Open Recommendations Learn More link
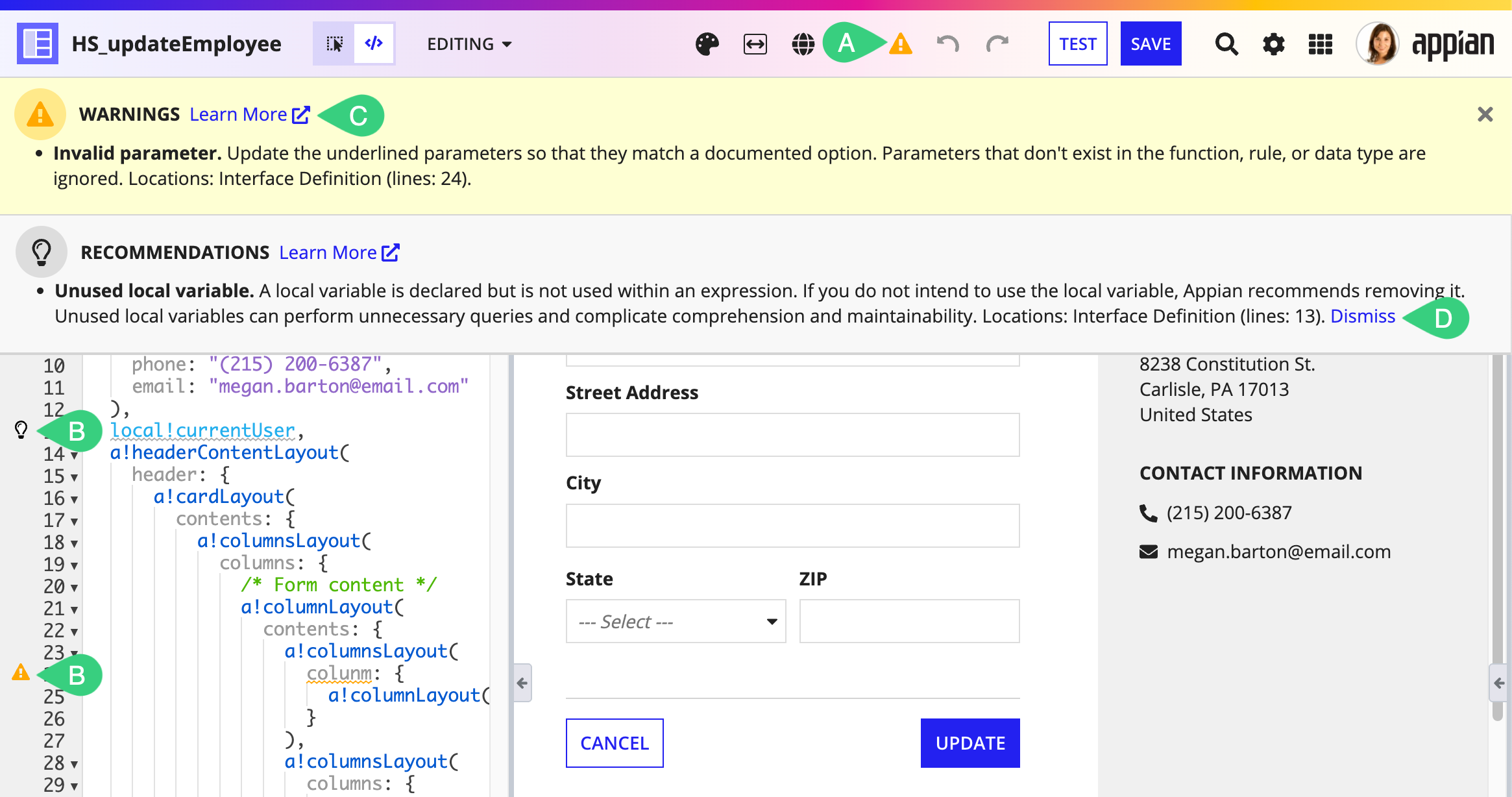 (x=339, y=252)
